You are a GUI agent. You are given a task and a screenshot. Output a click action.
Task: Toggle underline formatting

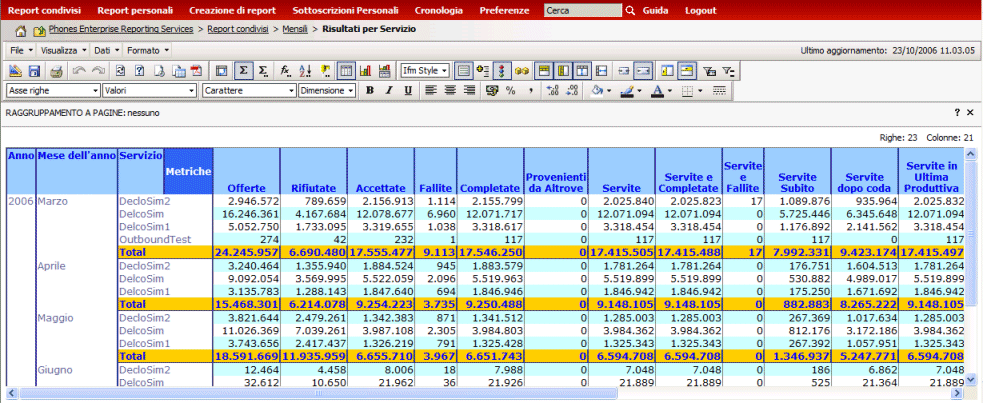[x=408, y=90]
